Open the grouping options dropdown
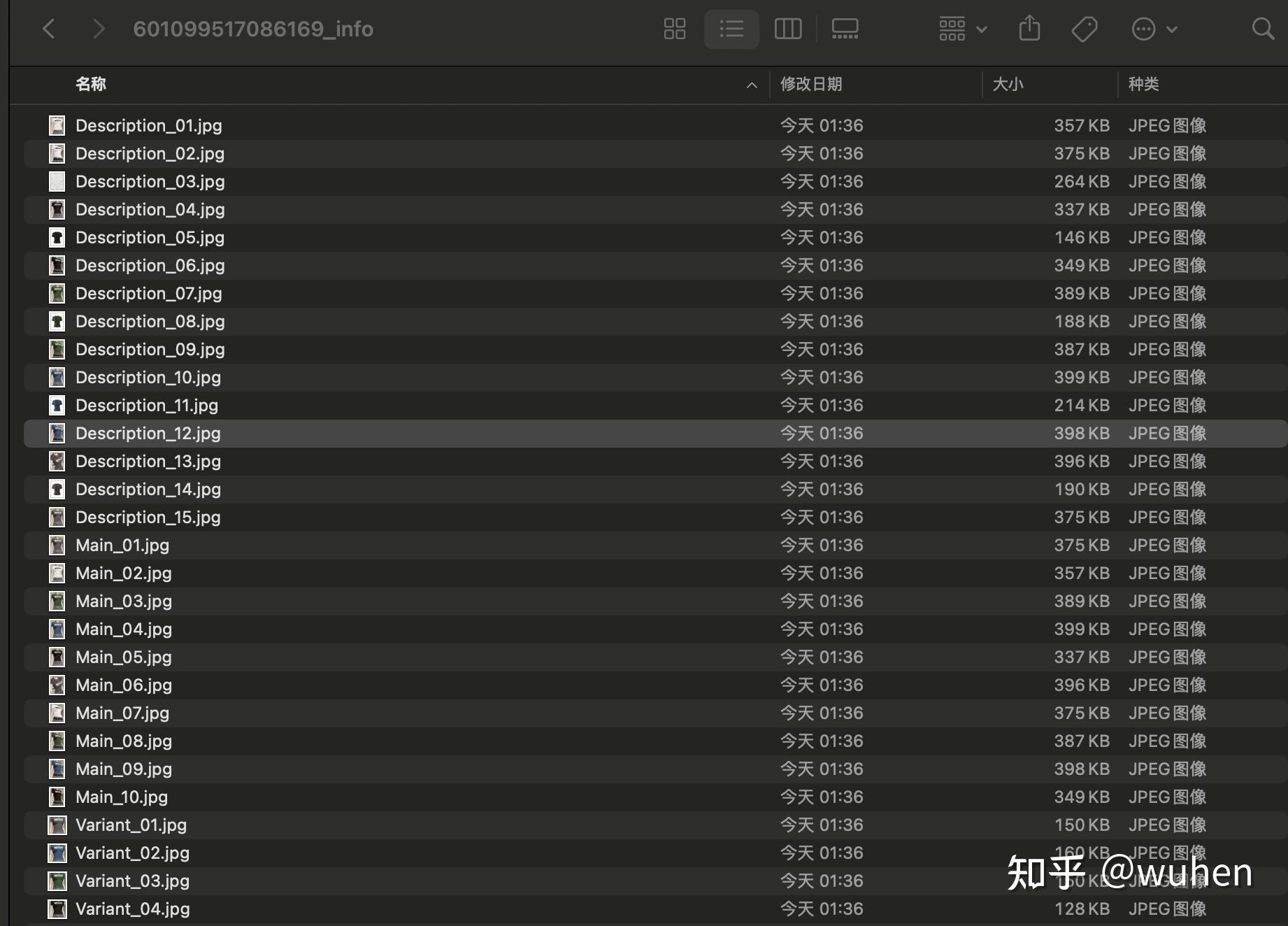This screenshot has height=926, width=1288. 961,29
